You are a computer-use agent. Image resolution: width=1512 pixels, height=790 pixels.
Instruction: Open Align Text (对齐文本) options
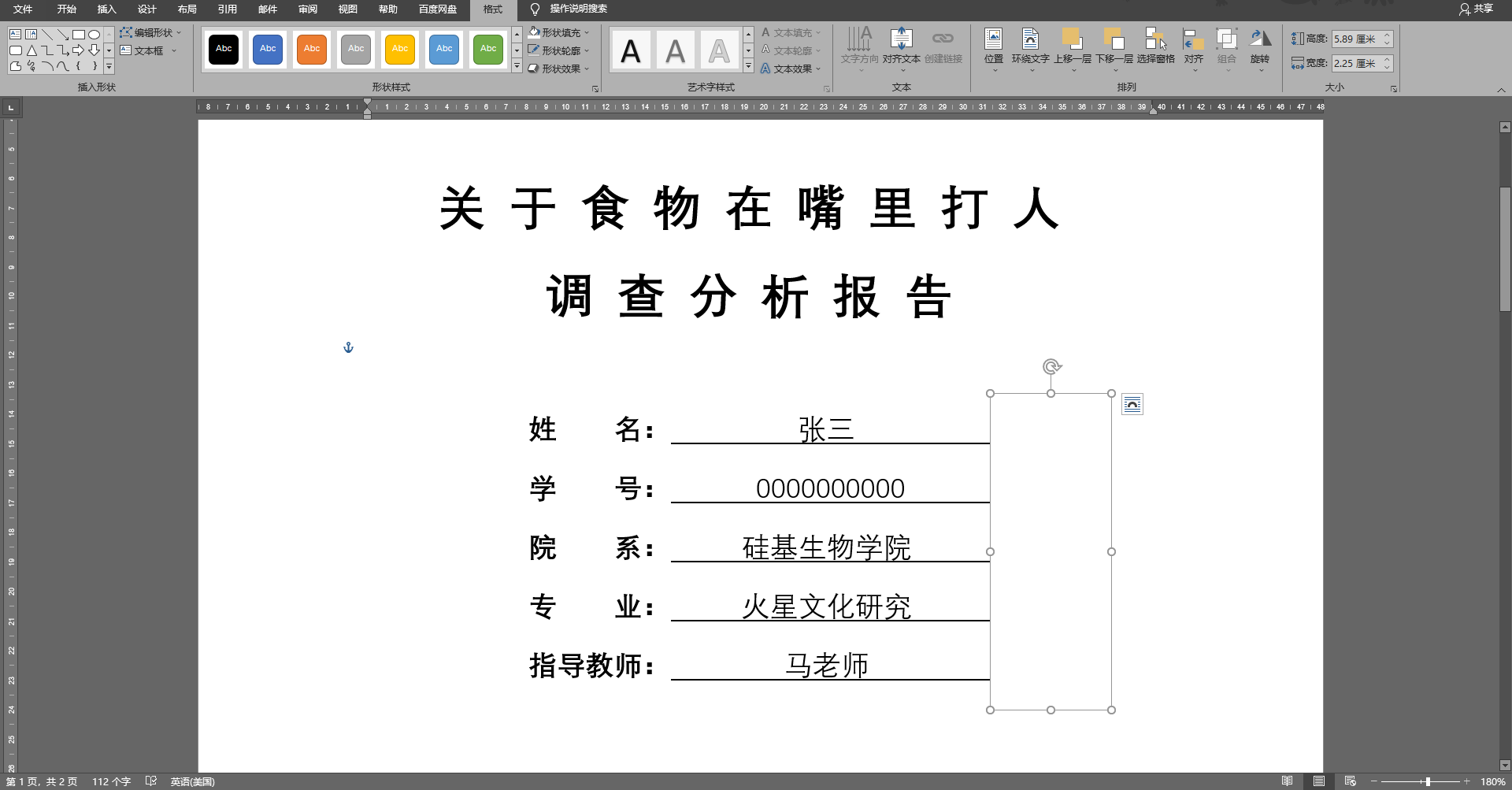pyautogui.click(x=902, y=50)
